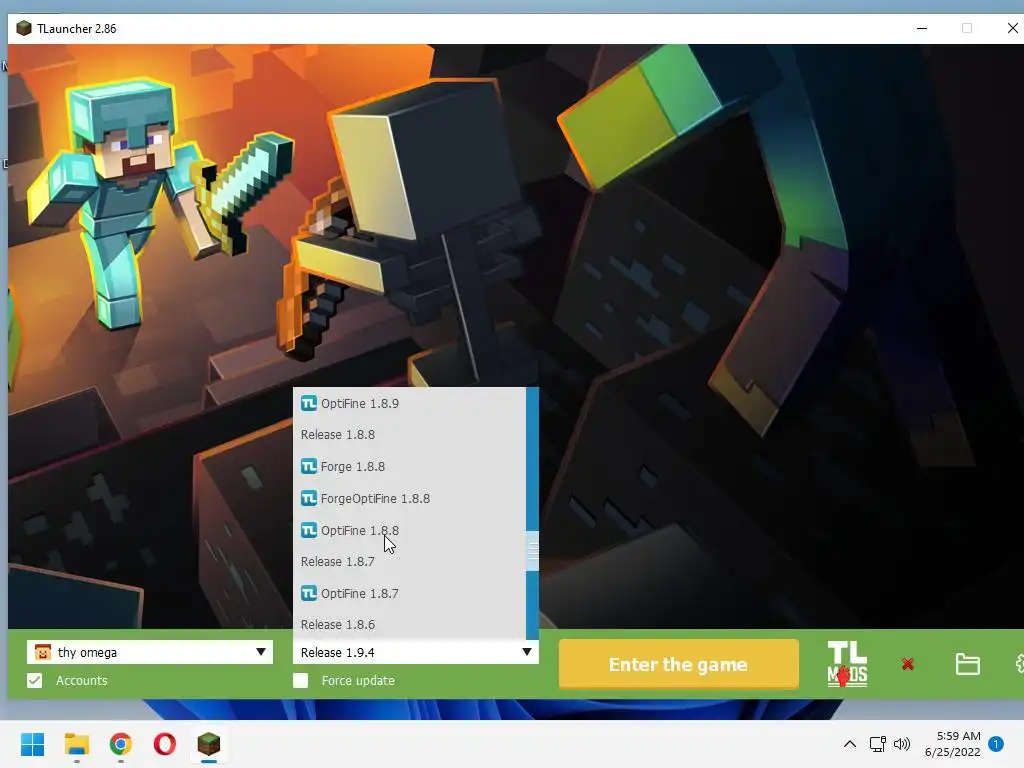Choose Release 1.8.6 at list bottom

point(409,624)
